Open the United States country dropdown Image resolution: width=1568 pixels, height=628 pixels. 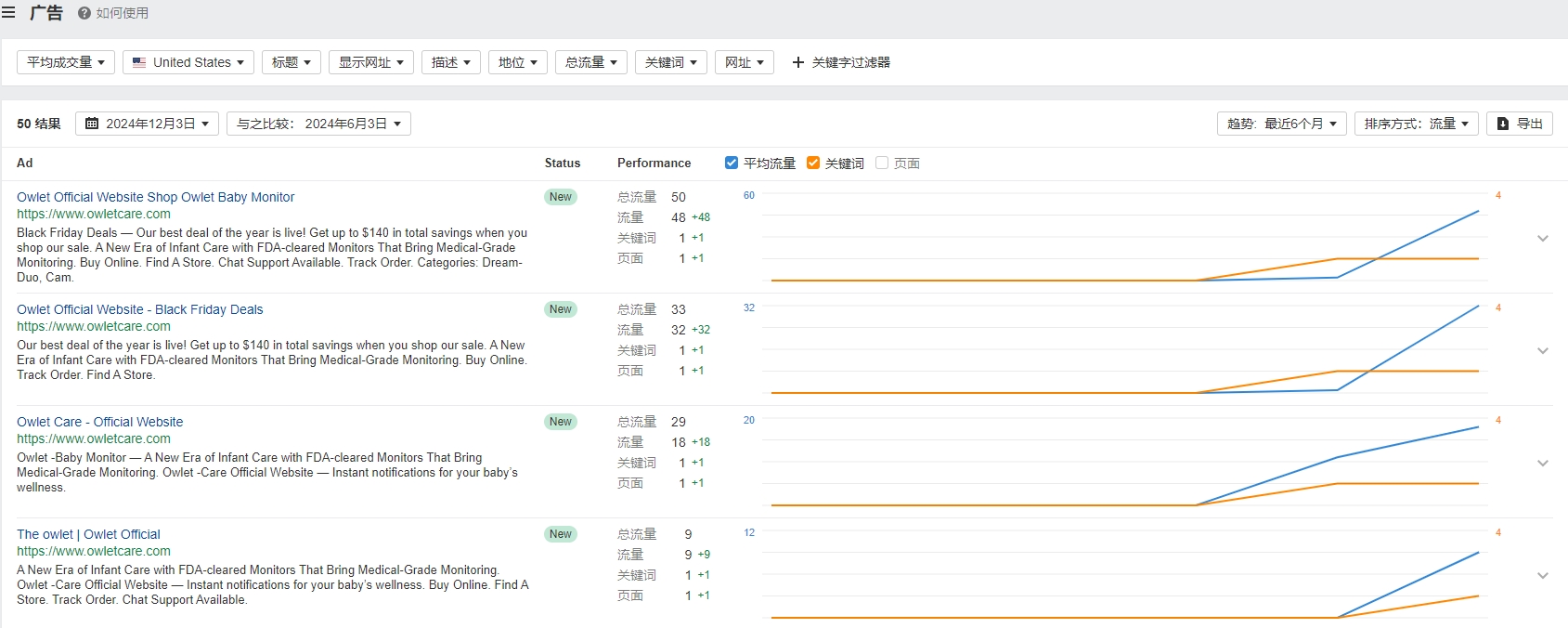coord(188,62)
